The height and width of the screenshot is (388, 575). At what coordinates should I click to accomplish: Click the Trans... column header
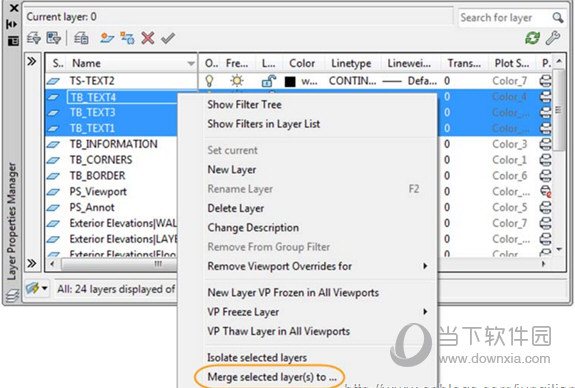click(464, 63)
